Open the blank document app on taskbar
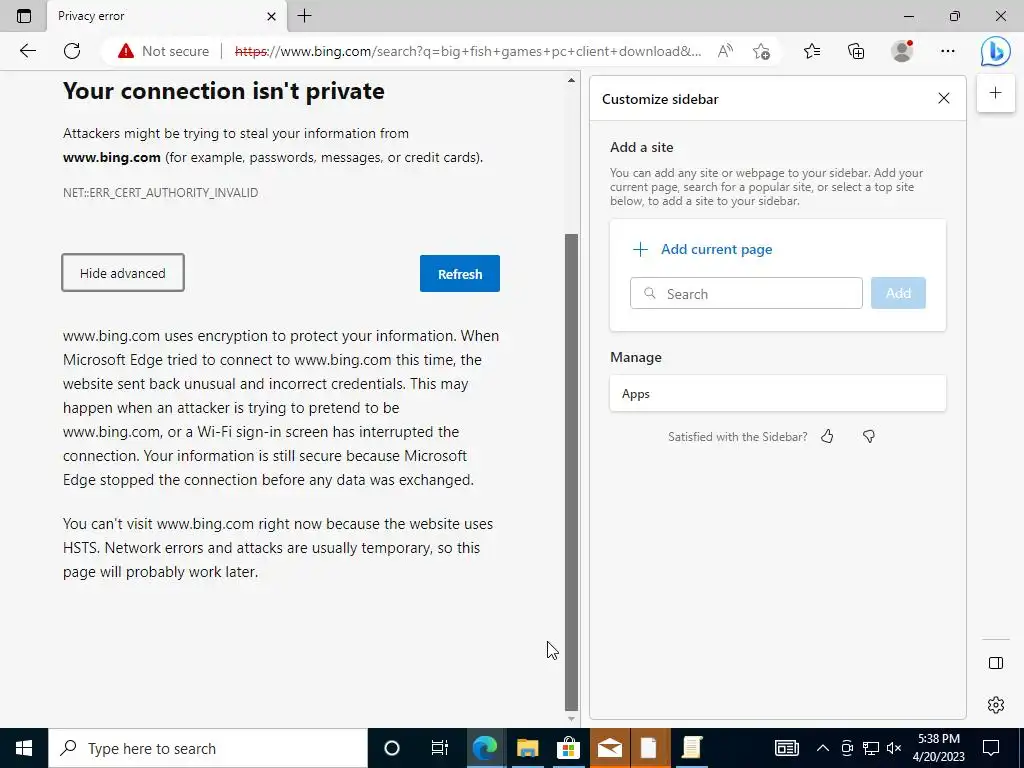 (648, 748)
